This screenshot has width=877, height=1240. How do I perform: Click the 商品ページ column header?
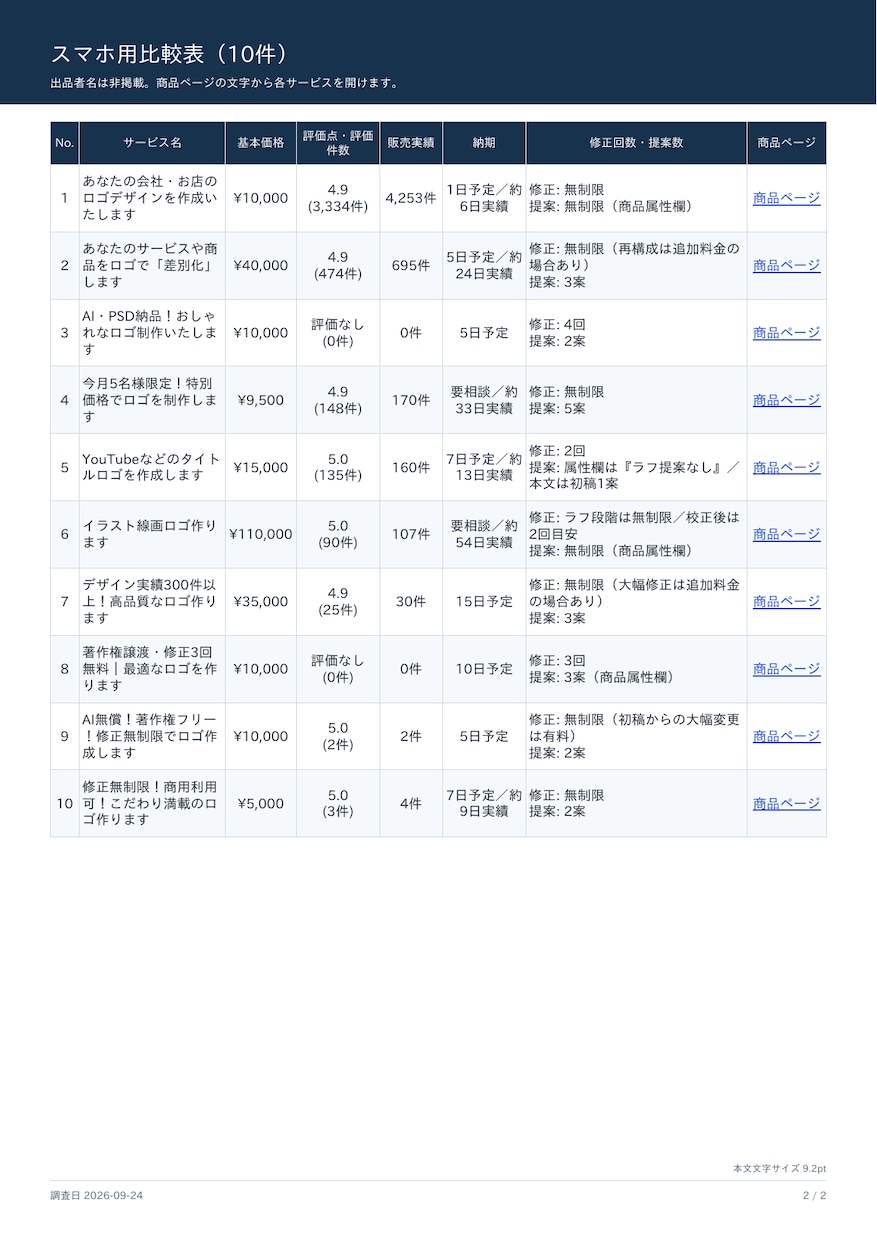tap(786, 143)
